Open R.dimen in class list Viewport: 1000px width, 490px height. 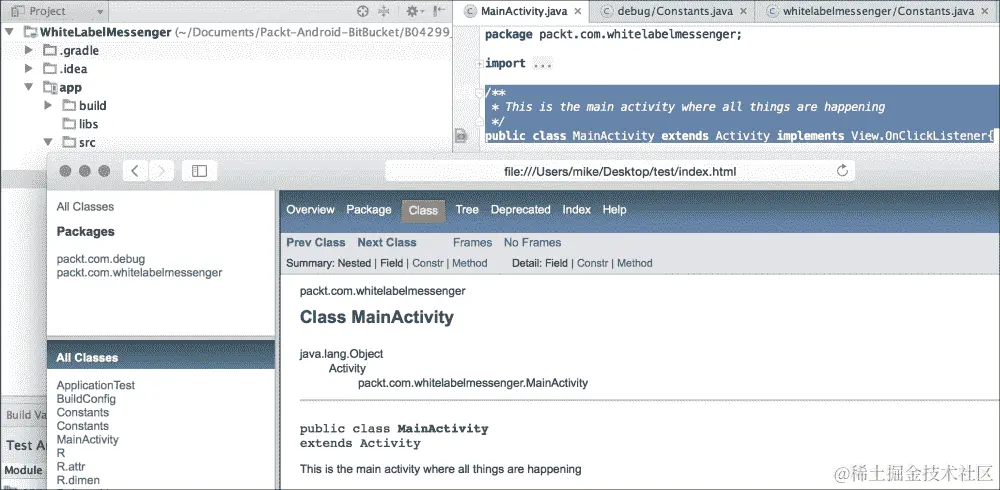(x=78, y=480)
